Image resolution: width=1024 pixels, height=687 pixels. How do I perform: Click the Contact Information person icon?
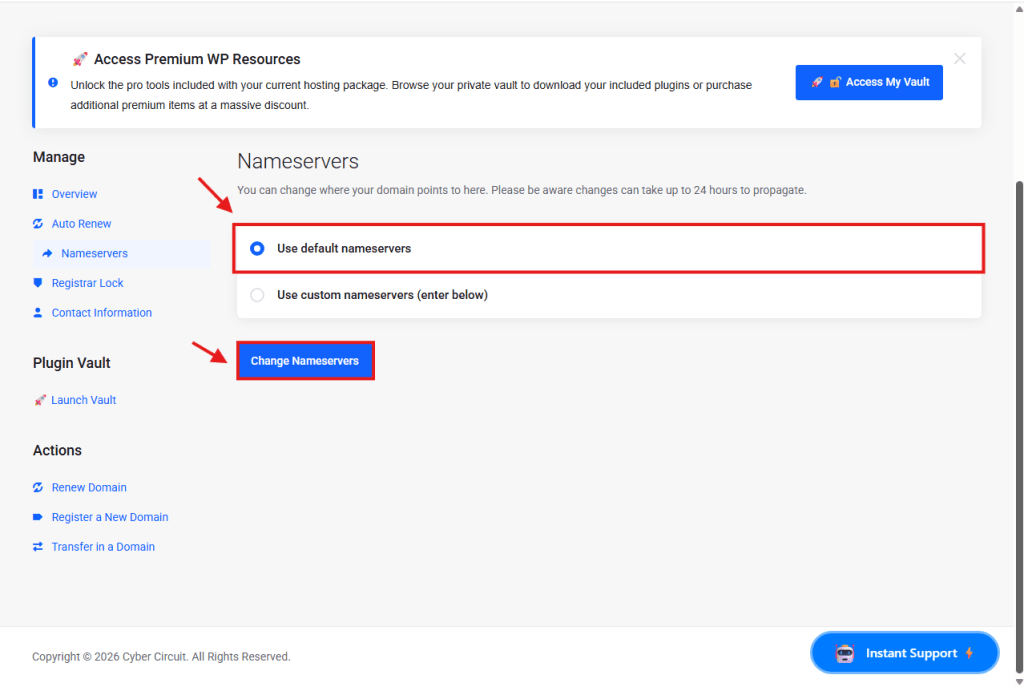pyautogui.click(x=38, y=313)
